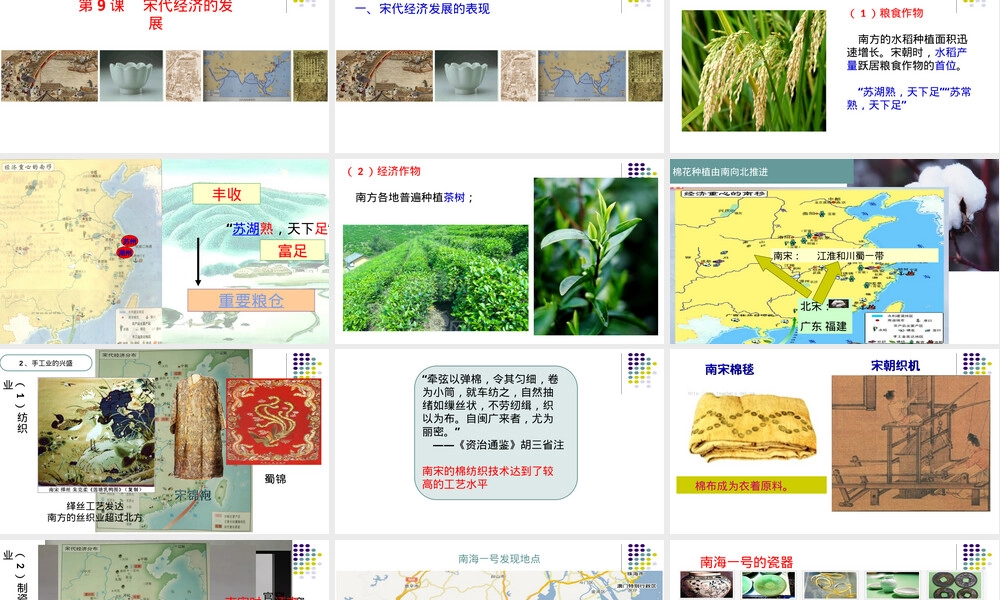Image resolution: width=1000 pixels, height=600 pixels.
Task: Click the '蜀锦' caption
Action: point(276,479)
